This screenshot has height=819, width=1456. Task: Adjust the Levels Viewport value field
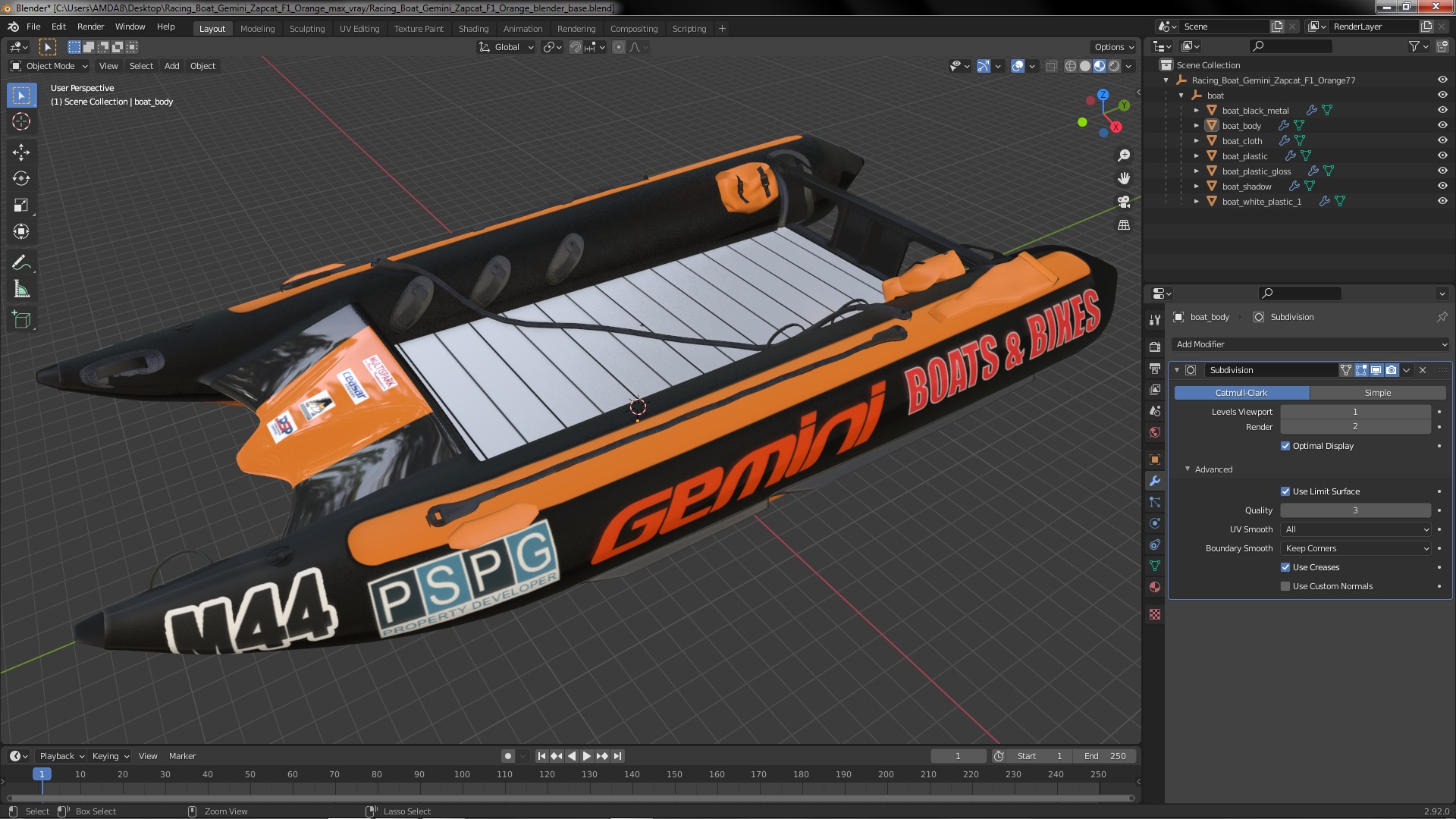click(1355, 412)
